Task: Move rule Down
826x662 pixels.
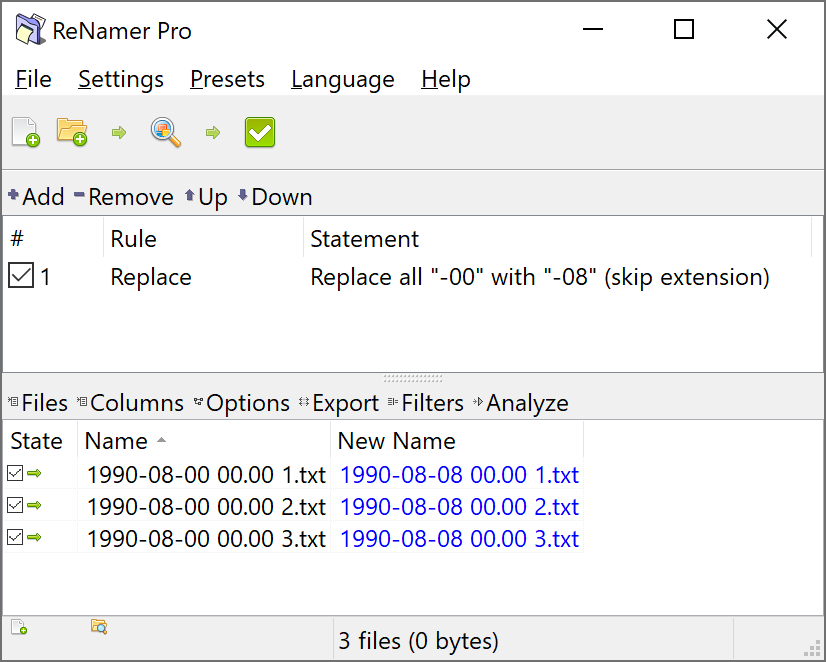Action: tap(275, 197)
